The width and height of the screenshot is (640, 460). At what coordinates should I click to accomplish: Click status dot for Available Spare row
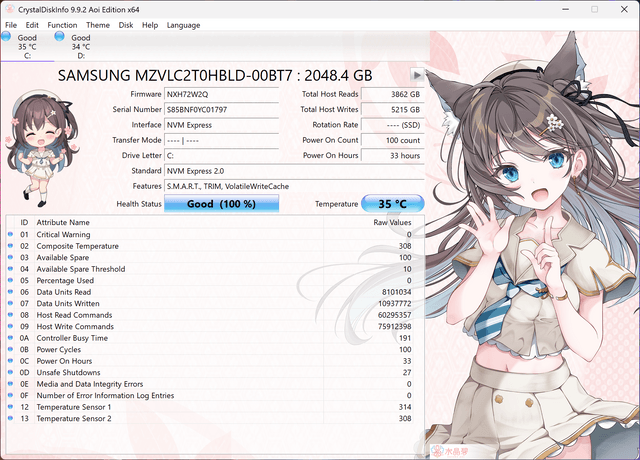point(10,257)
